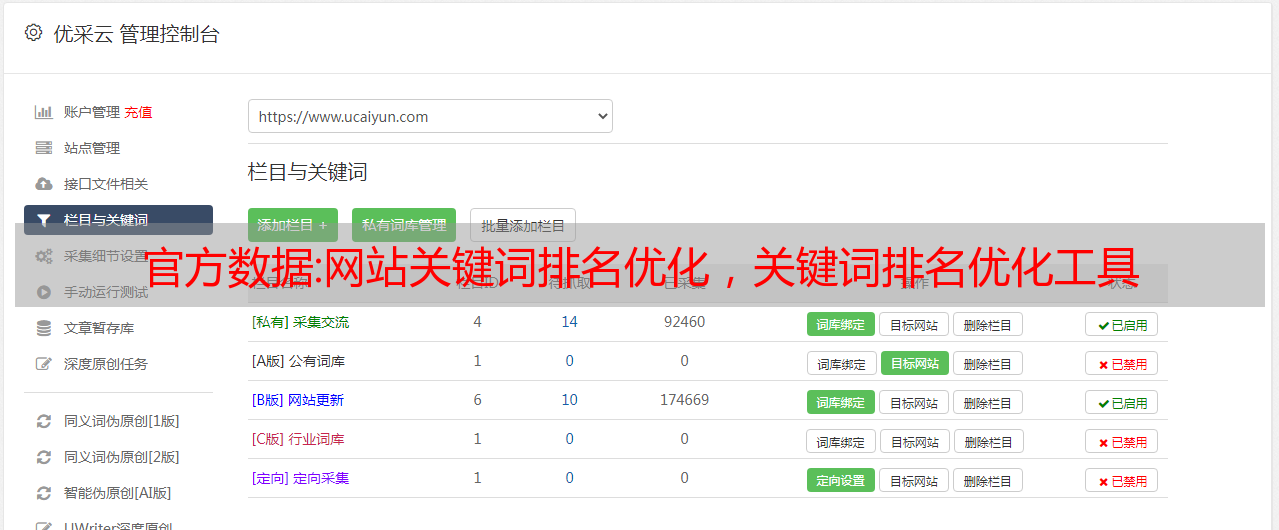The image size is (1279, 530).
Task: Go to 站点管理 menu item
Action: tap(92, 148)
